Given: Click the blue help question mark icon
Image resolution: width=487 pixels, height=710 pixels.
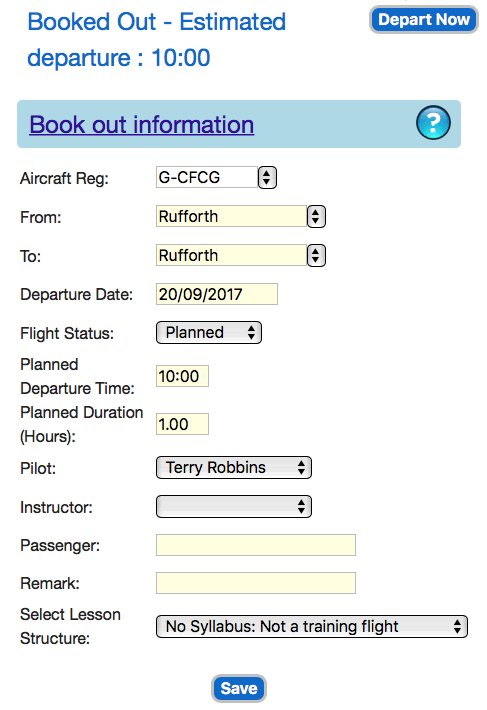Looking at the screenshot, I should [x=433, y=122].
